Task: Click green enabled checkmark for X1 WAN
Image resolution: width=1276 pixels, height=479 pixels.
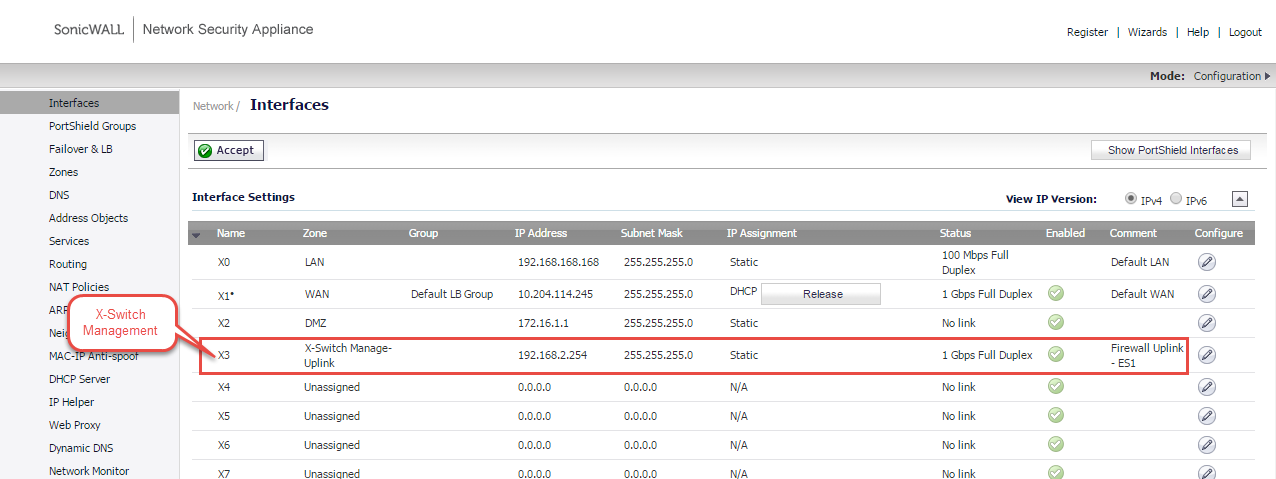Action: tap(1056, 294)
